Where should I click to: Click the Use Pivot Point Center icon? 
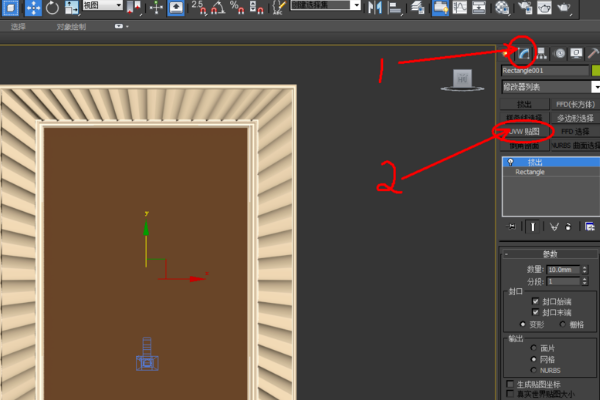click(134, 7)
